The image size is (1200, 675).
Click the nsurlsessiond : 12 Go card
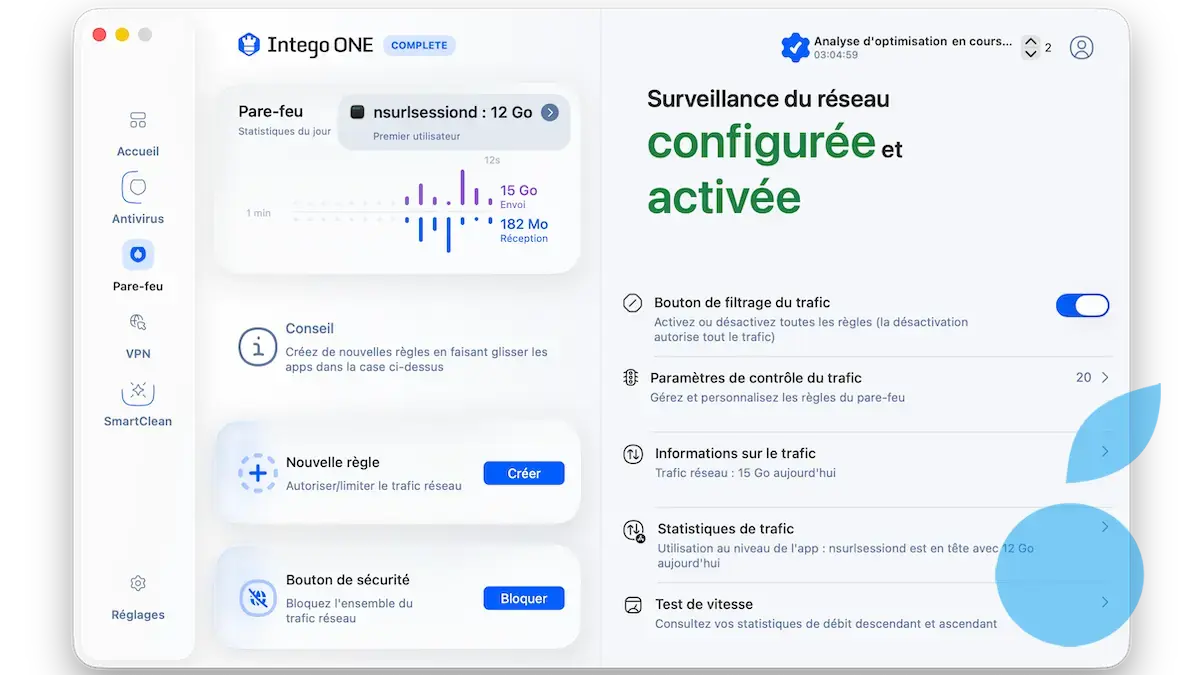click(454, 122)
